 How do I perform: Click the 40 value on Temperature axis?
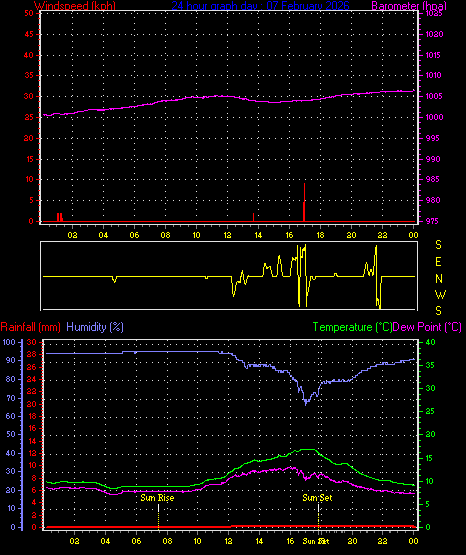[430, 342]
